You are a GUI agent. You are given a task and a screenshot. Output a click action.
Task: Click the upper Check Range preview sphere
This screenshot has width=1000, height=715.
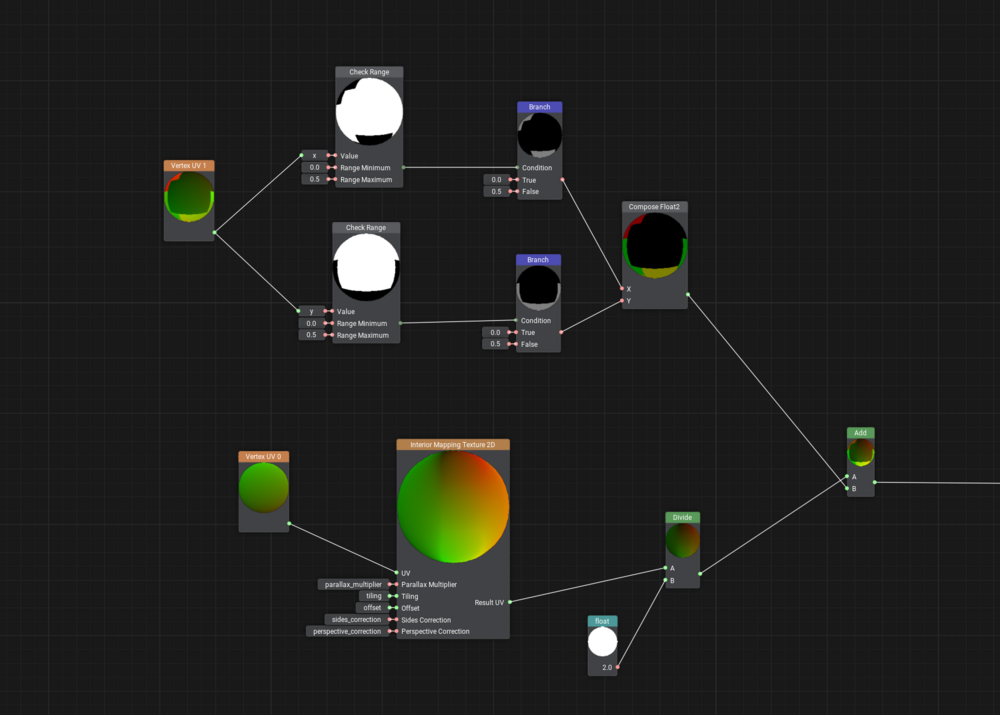click(368, 112)
